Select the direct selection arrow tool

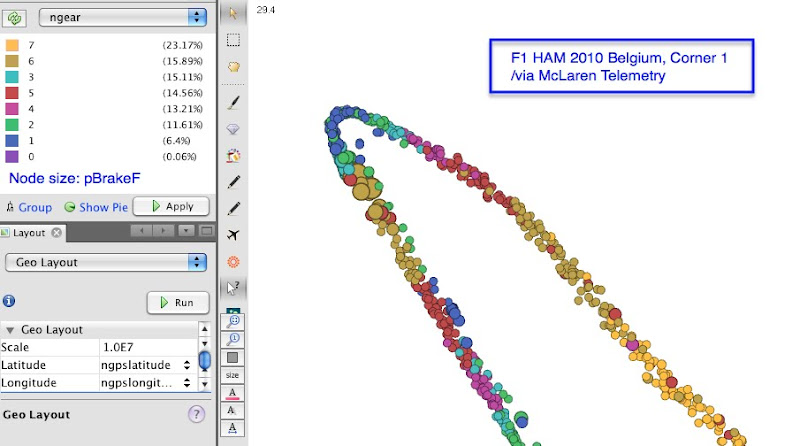pos(233,13)
